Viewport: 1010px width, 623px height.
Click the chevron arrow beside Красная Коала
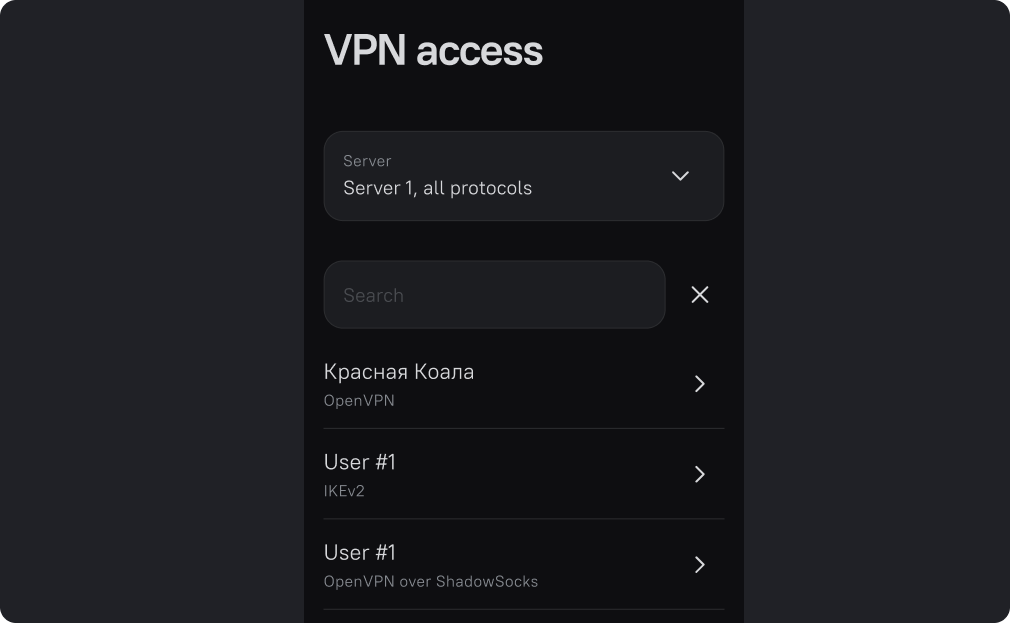(700, 384)
